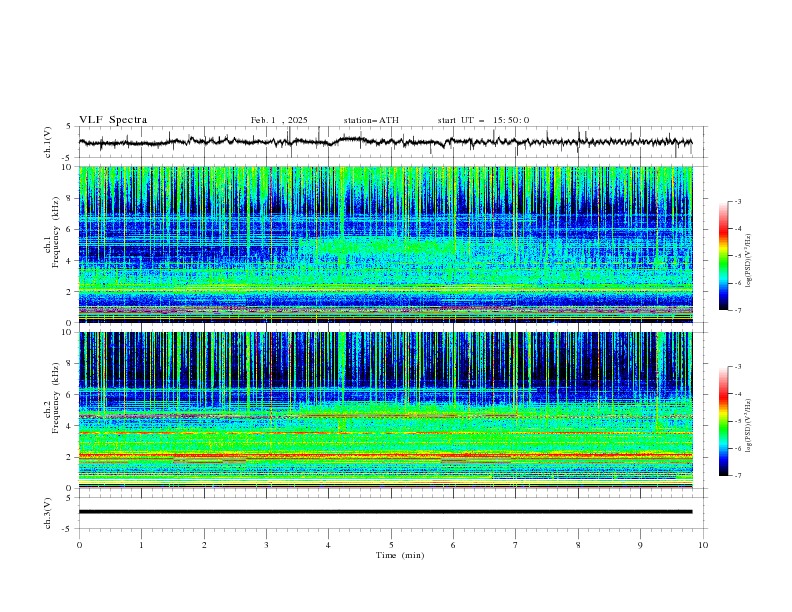
Task: Click the "Time (min)" axis title
Action: click(400, 555)
